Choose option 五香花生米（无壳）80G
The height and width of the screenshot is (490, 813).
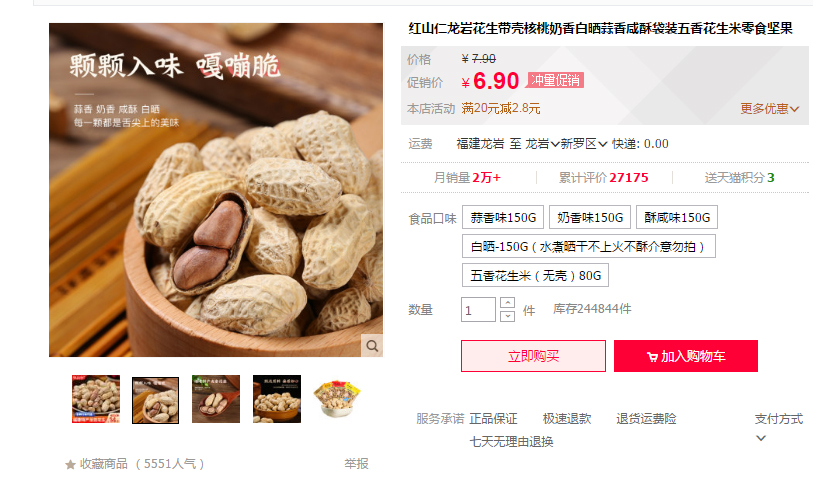[x=535, y=275]
